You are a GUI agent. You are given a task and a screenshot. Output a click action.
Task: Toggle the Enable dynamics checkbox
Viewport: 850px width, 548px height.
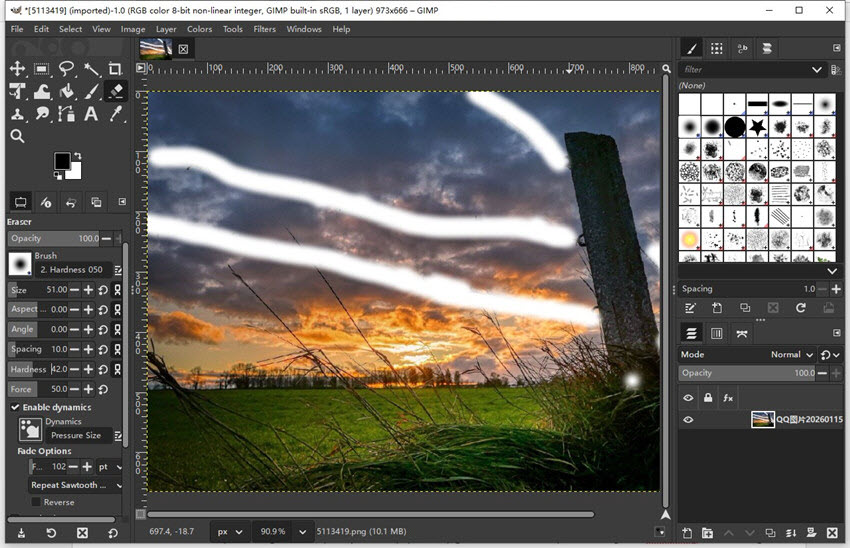(15, 407)
